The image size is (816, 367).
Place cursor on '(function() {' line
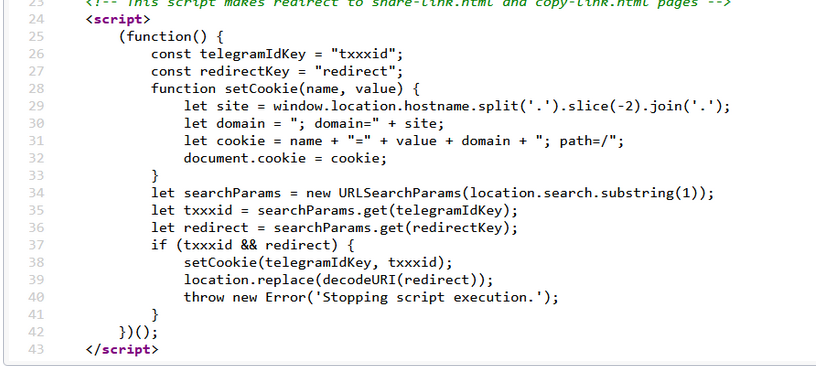click(x=171, y=37)
